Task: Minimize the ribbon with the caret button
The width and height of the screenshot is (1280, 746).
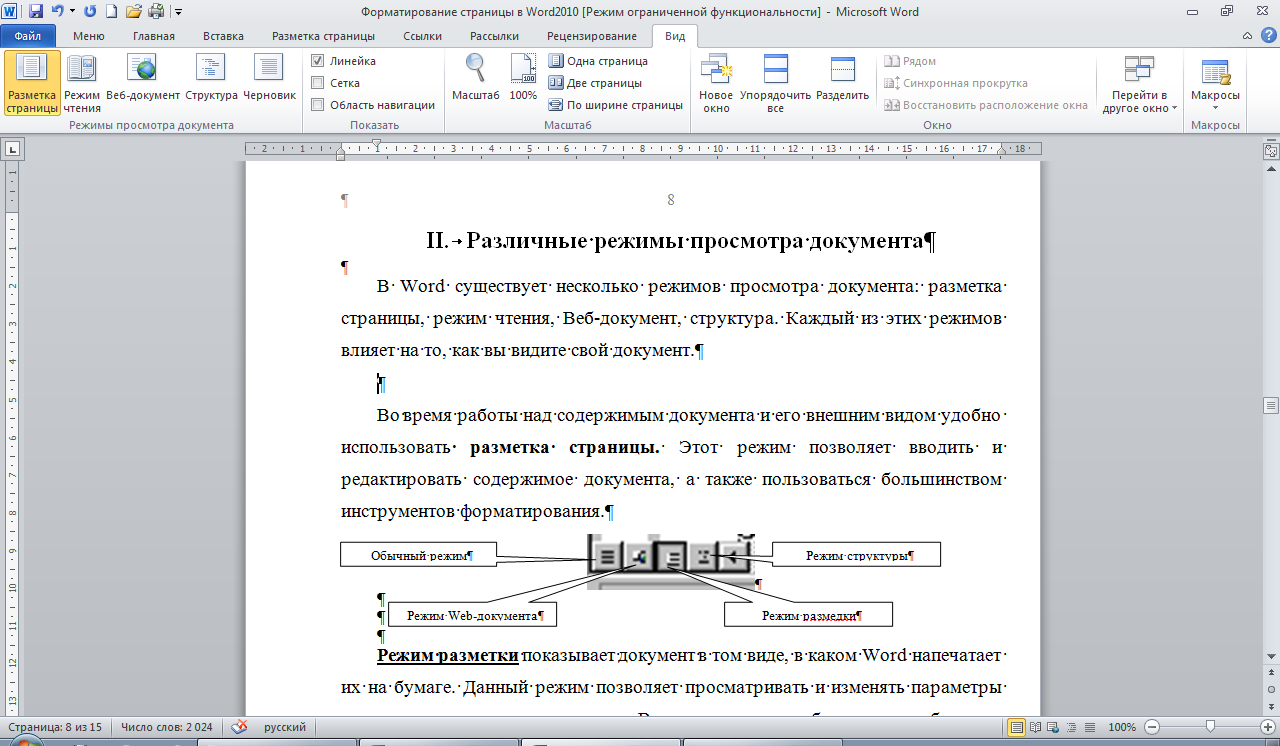Action: (1249, 37)
